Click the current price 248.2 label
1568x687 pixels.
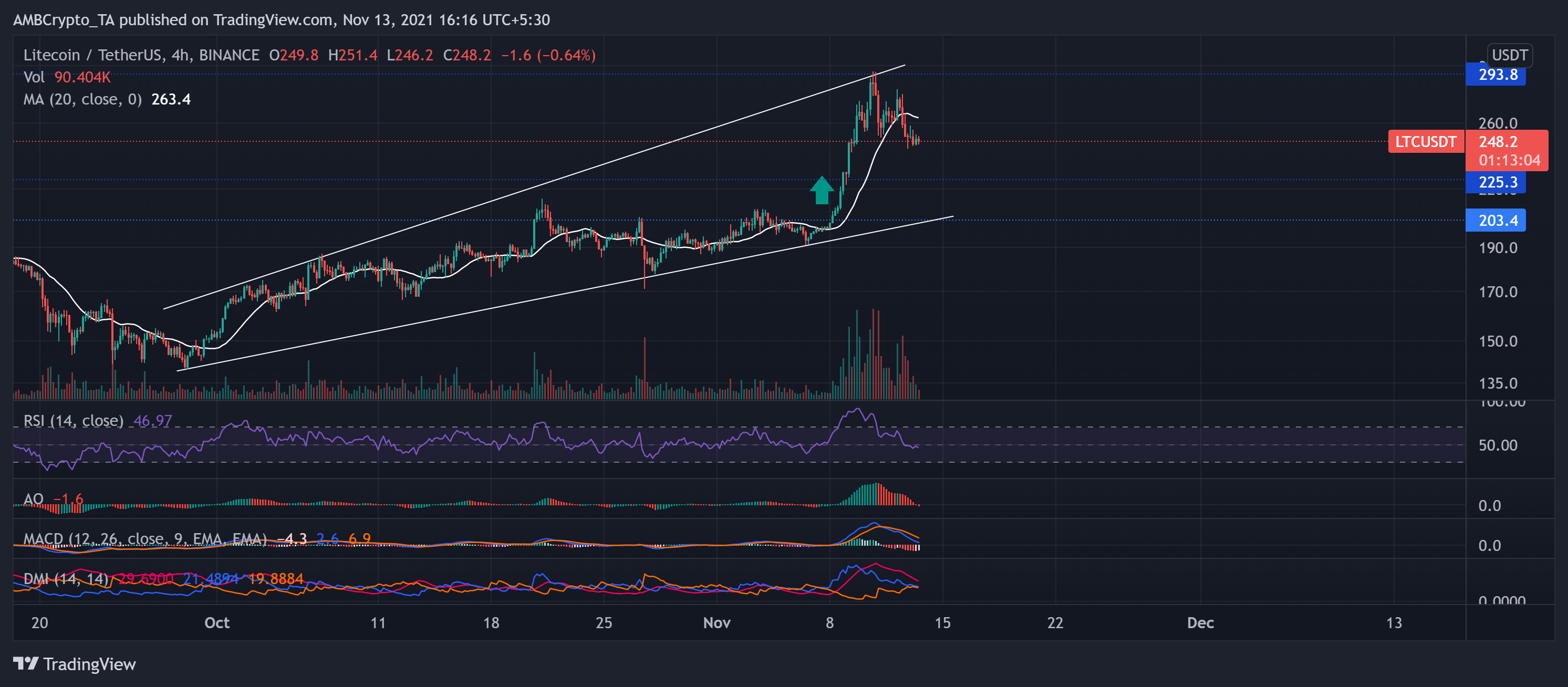(1498, 142)
